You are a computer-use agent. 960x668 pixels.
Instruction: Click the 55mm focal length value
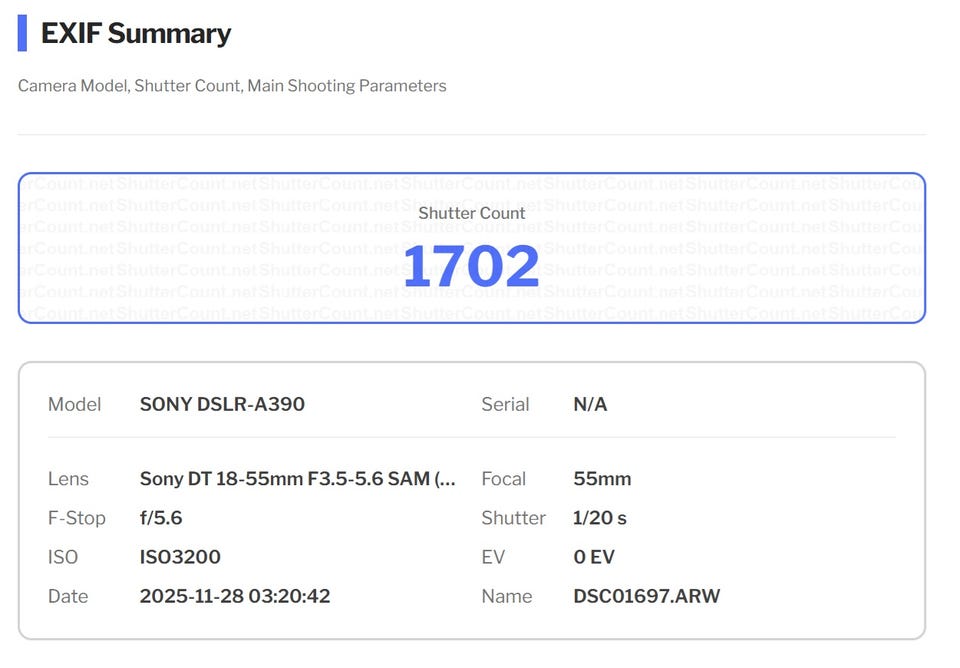click(x=602, y=479)
